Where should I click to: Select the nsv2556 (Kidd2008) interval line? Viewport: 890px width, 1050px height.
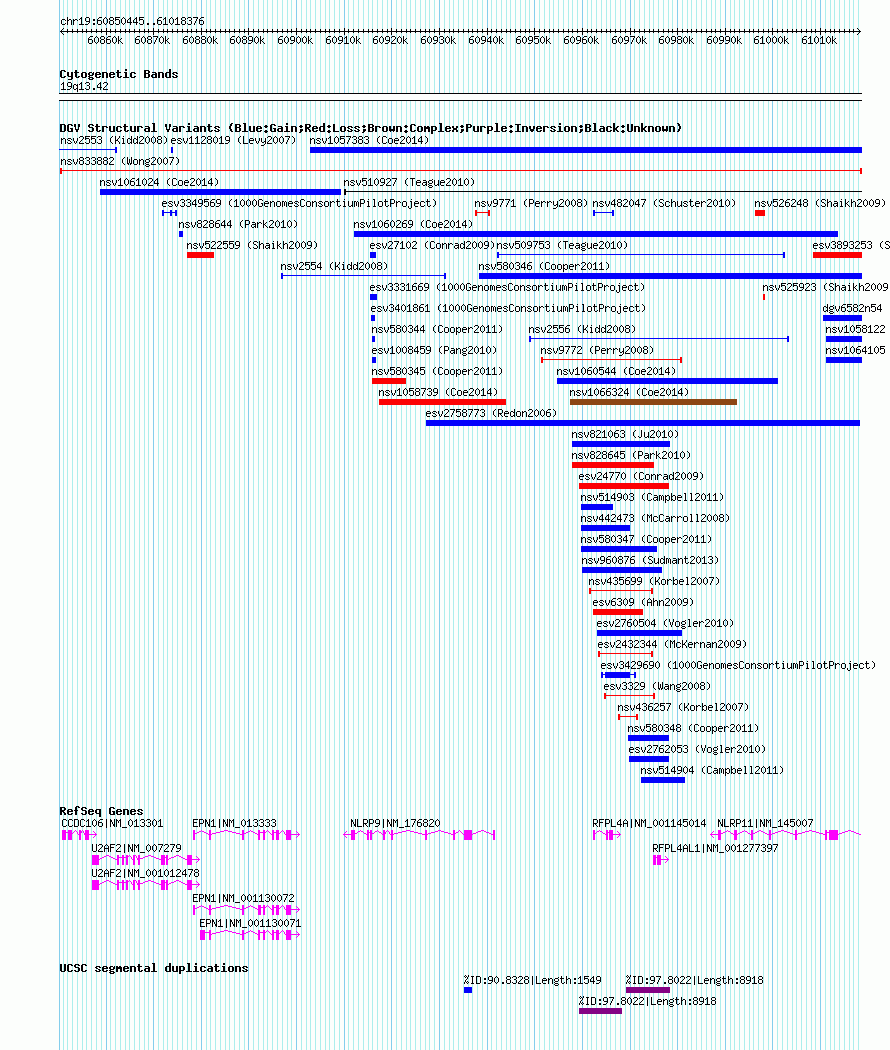click(659, 339)
